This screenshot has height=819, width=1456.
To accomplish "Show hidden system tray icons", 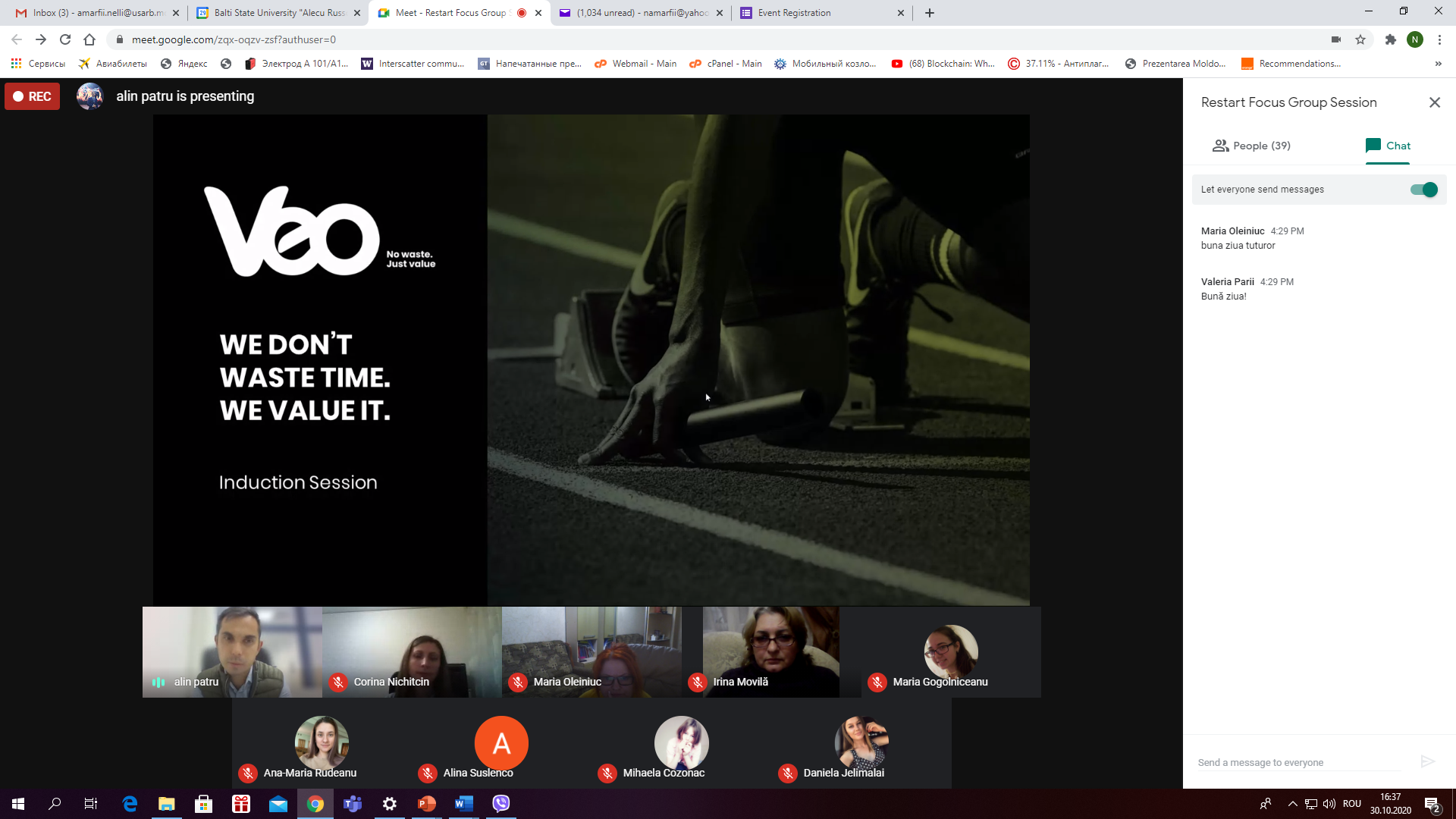I will coord(1292,804).
